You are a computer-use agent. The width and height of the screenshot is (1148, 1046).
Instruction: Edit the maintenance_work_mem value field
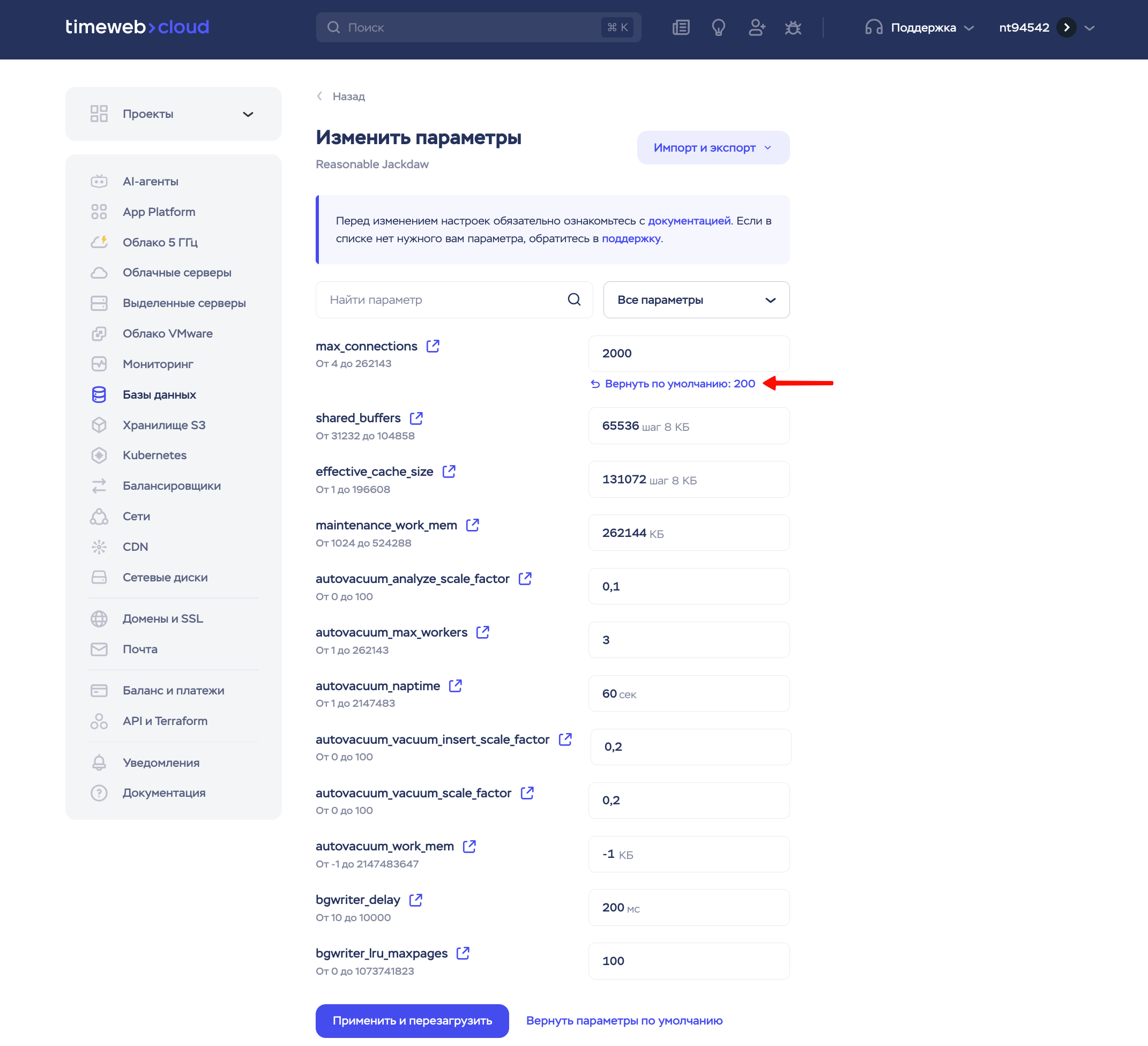coord(689,533)
